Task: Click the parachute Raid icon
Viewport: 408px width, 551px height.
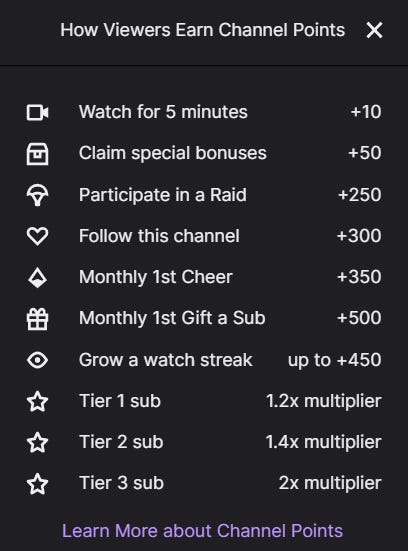Action: [x=37, y=195]
